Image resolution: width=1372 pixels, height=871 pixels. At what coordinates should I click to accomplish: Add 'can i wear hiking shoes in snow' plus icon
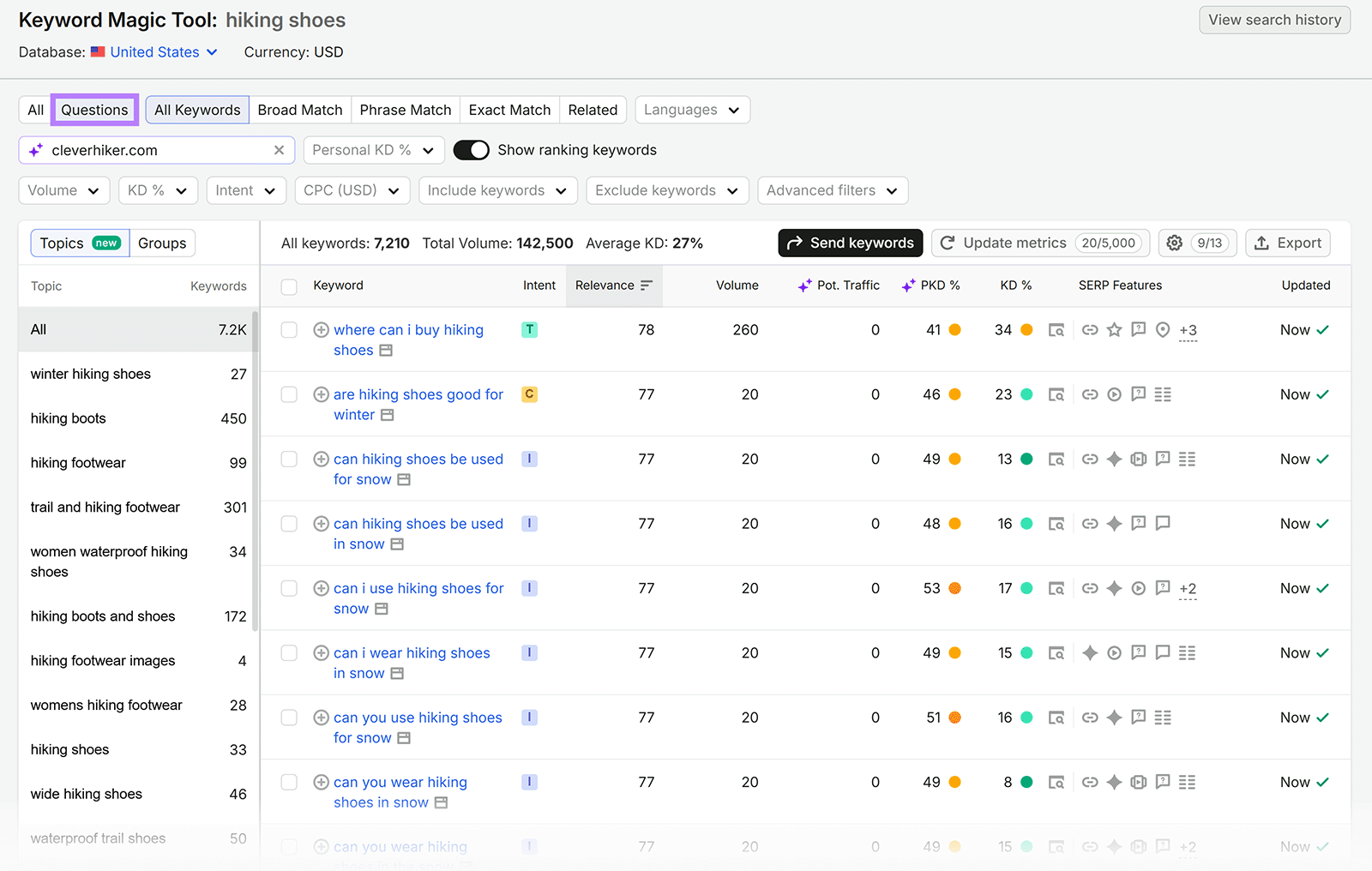click(321, 653)
